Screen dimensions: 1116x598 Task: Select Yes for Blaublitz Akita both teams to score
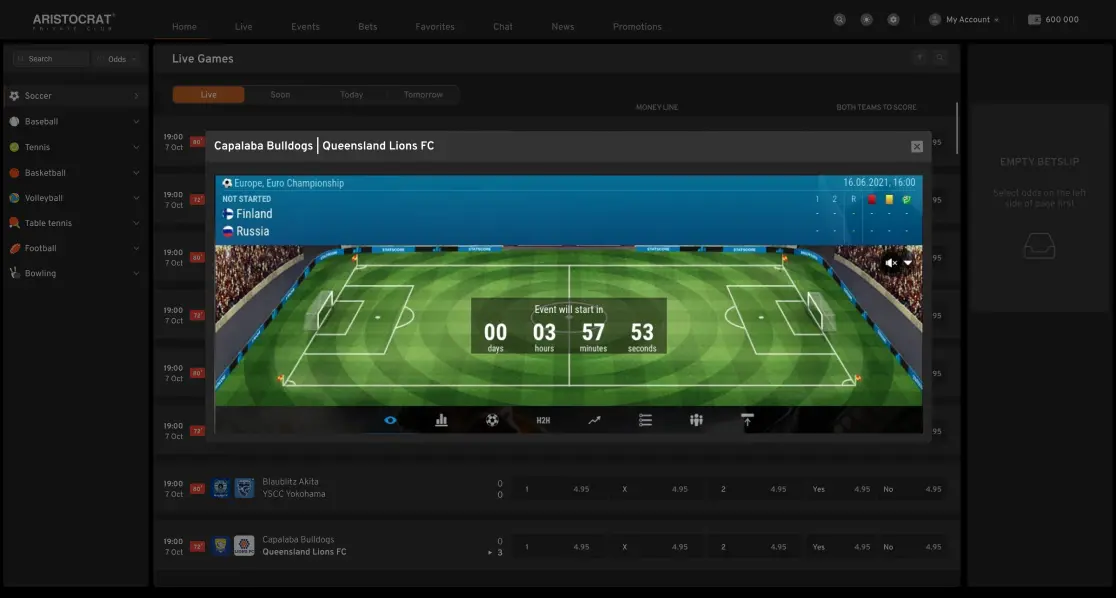click(x=818, y=488)
